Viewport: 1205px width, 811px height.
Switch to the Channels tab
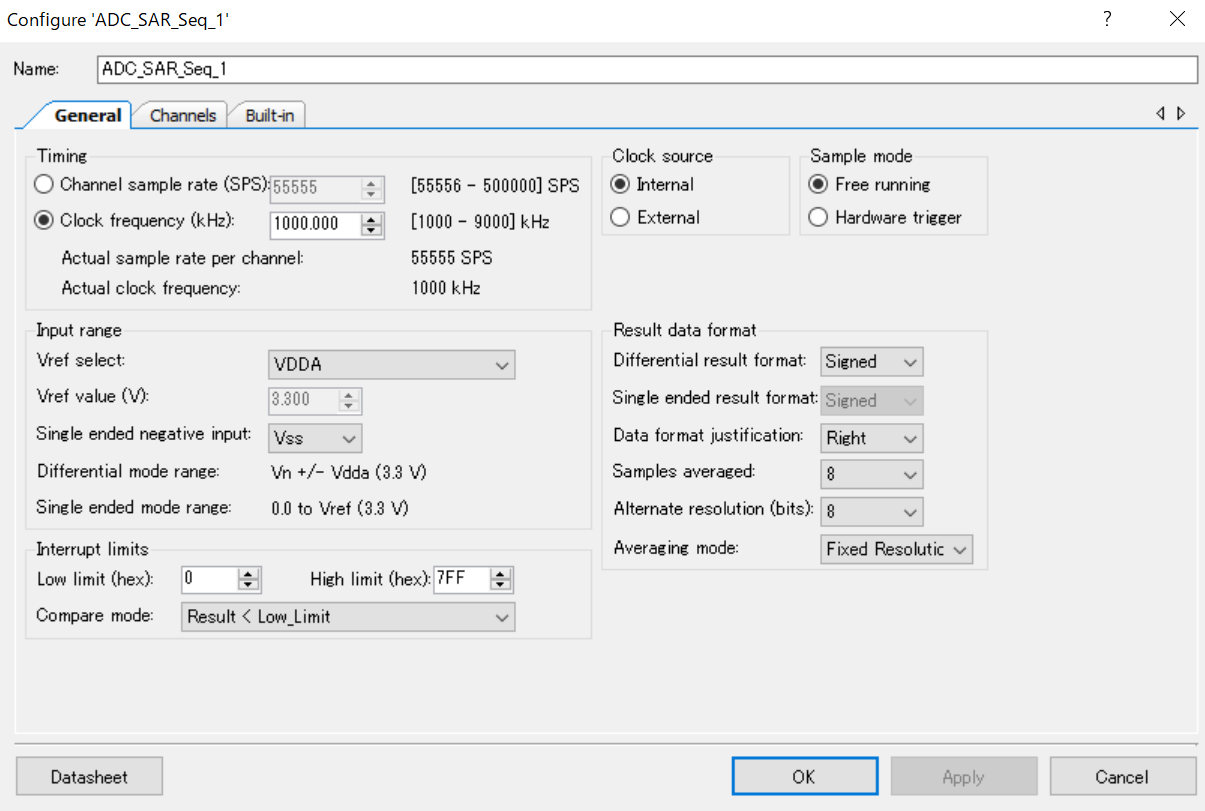coord(182,115)
